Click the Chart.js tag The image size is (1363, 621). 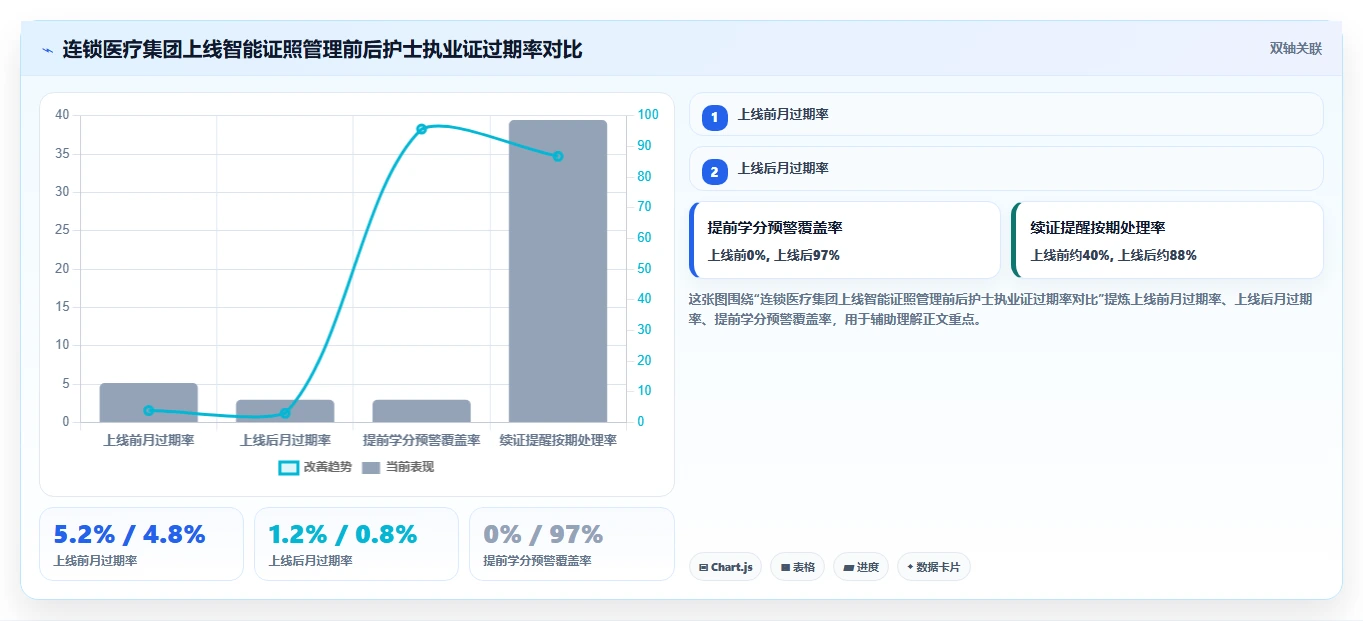pyautogui.click(x=725, y=567)
